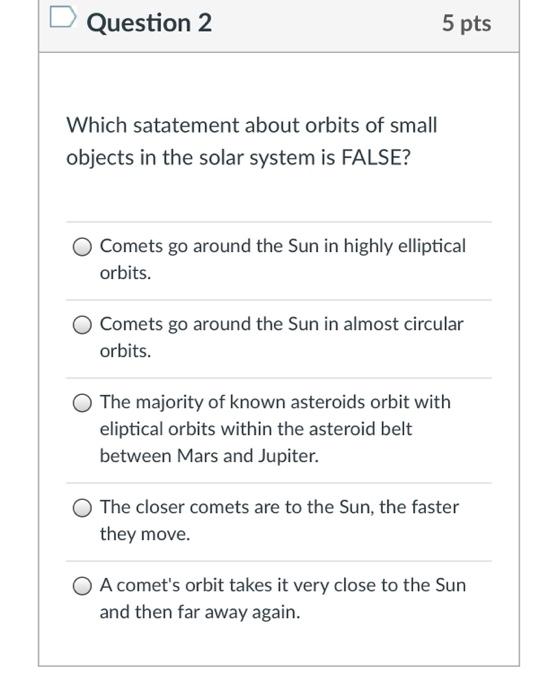Click the 'Comets go around the Sun in almost circular' label
The height and width of the screenshot is (700, 557).
click(282, 325)
